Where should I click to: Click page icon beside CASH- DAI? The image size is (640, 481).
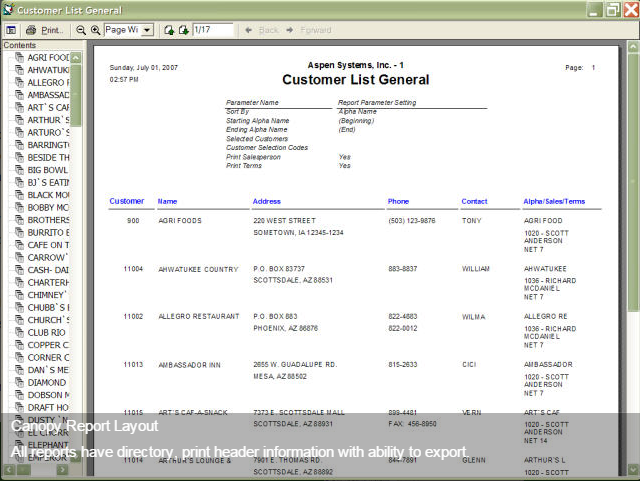[19, 269]
